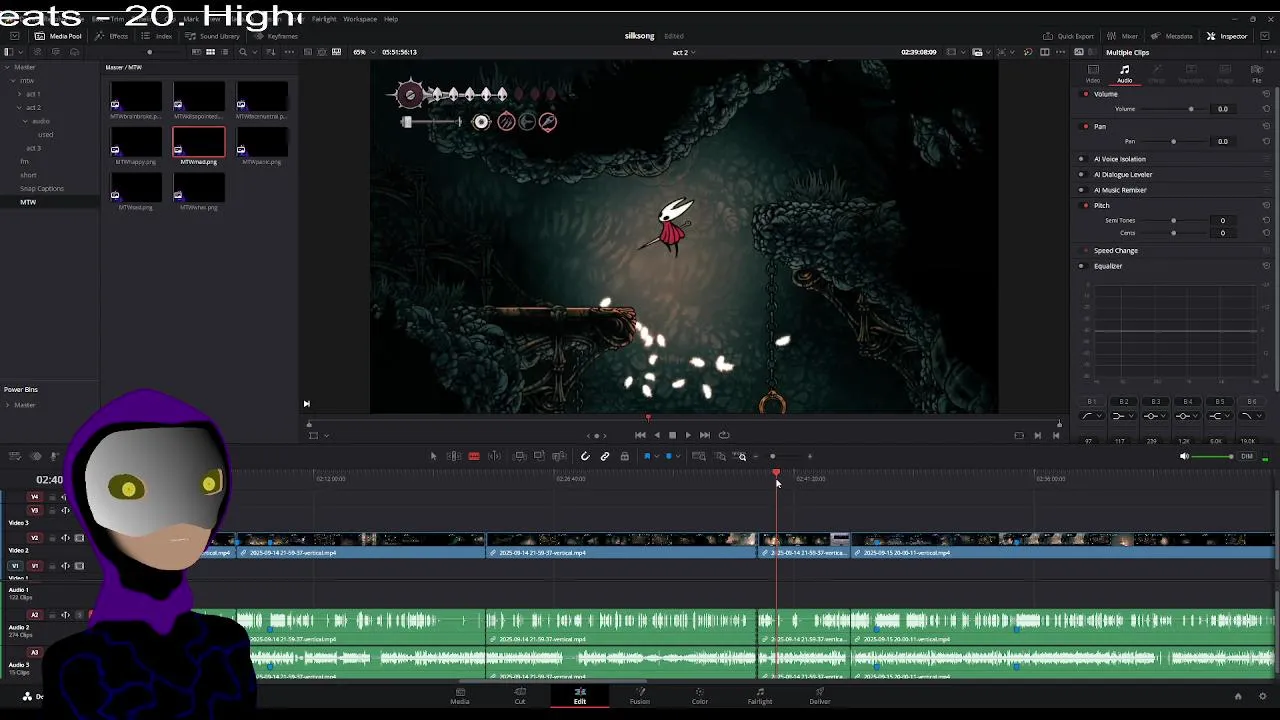Image resolution: width=1280 pixels, height=720 pixels.
Task: Open the Cut page
Action: [520, 696]
